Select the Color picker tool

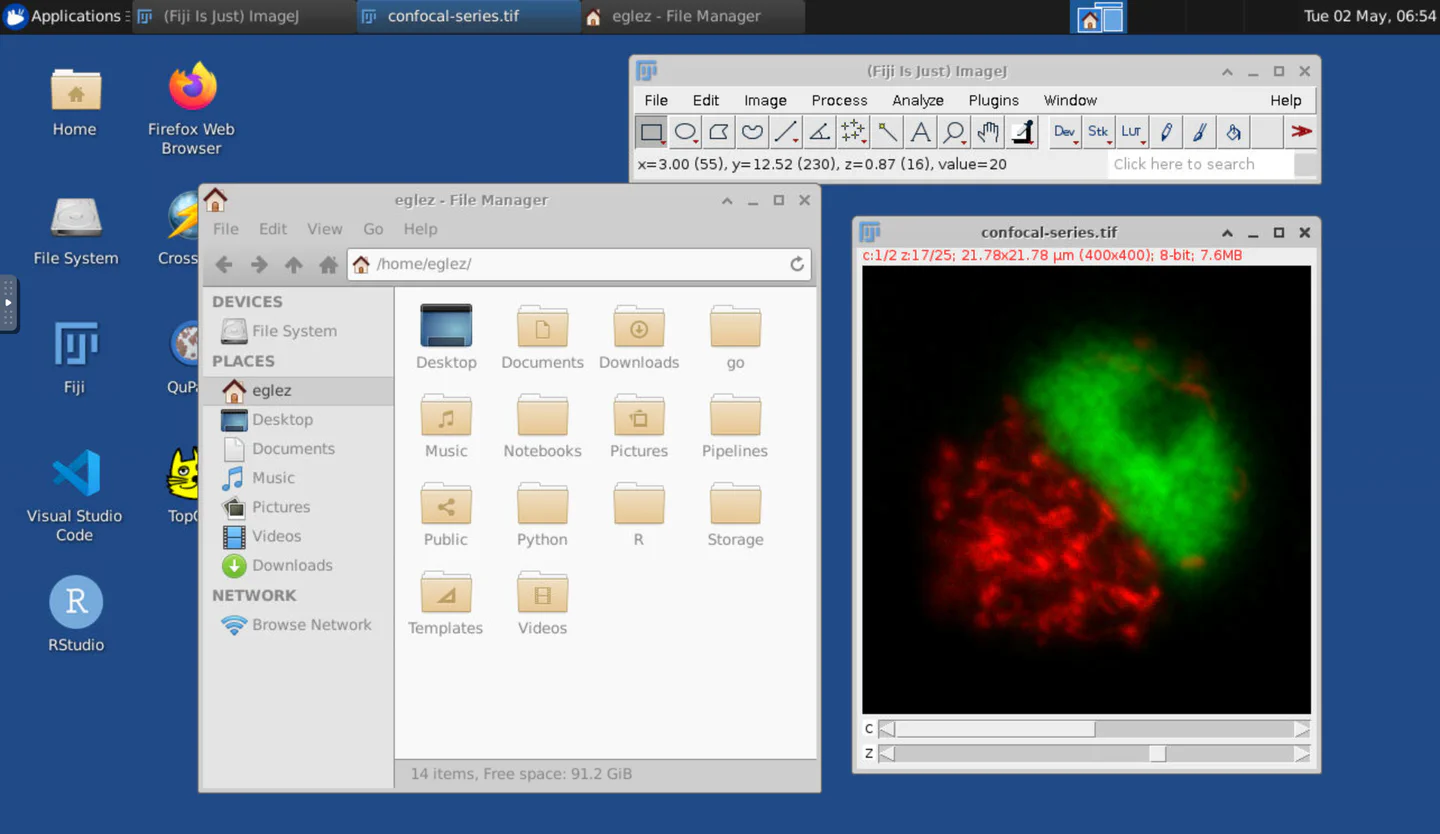tap(1022, 132)
